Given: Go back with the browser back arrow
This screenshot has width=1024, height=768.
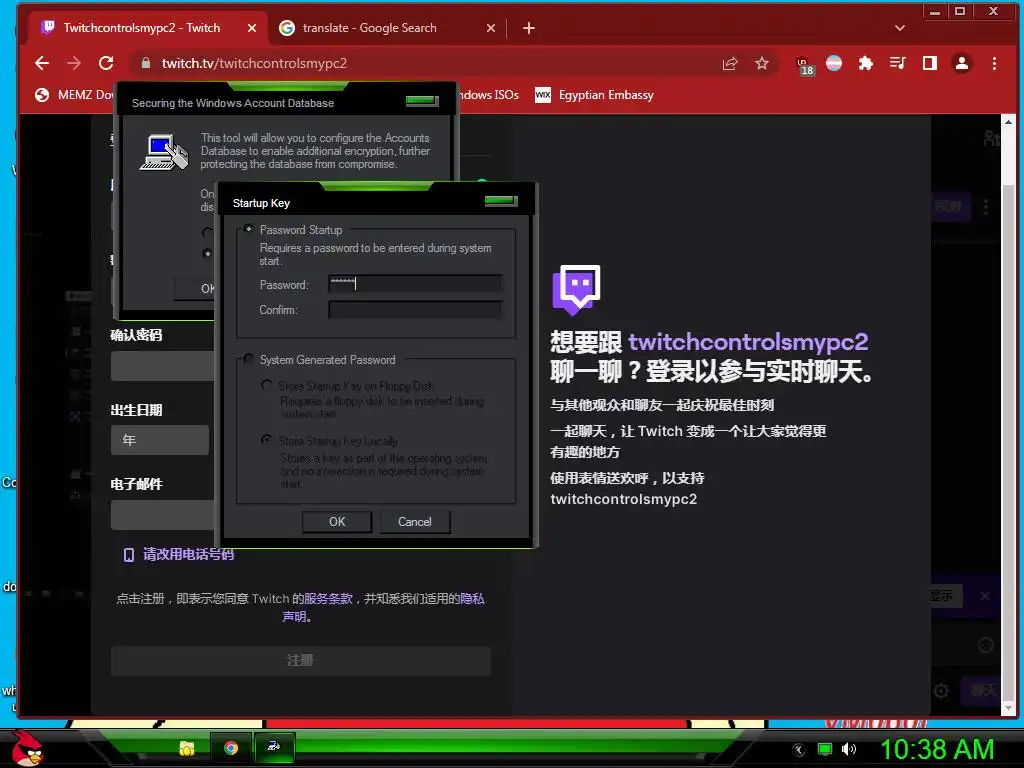Looking at the screenshot, I should pyautogui.click(x=42, y=63).
